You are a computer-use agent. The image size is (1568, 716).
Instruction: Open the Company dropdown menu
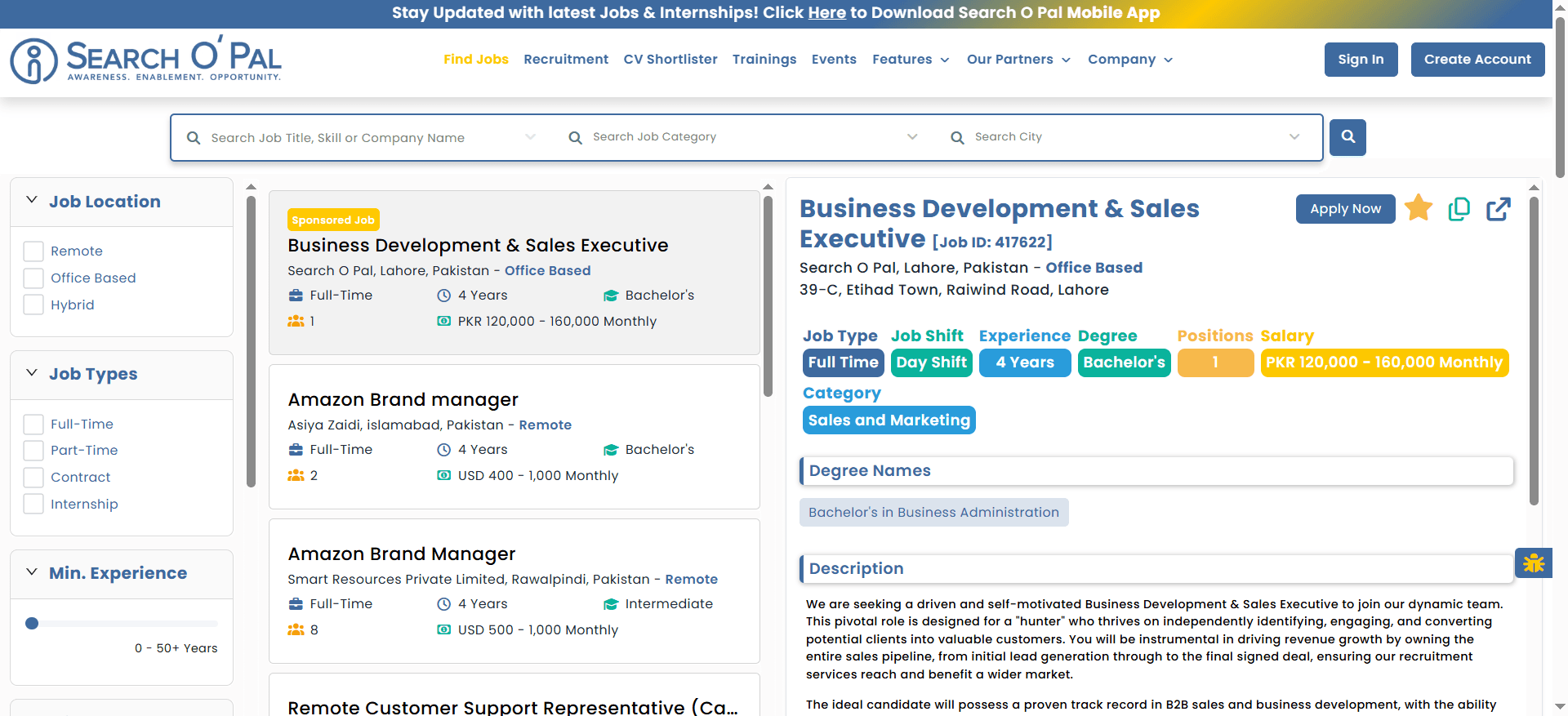(x=1130, y=60)
